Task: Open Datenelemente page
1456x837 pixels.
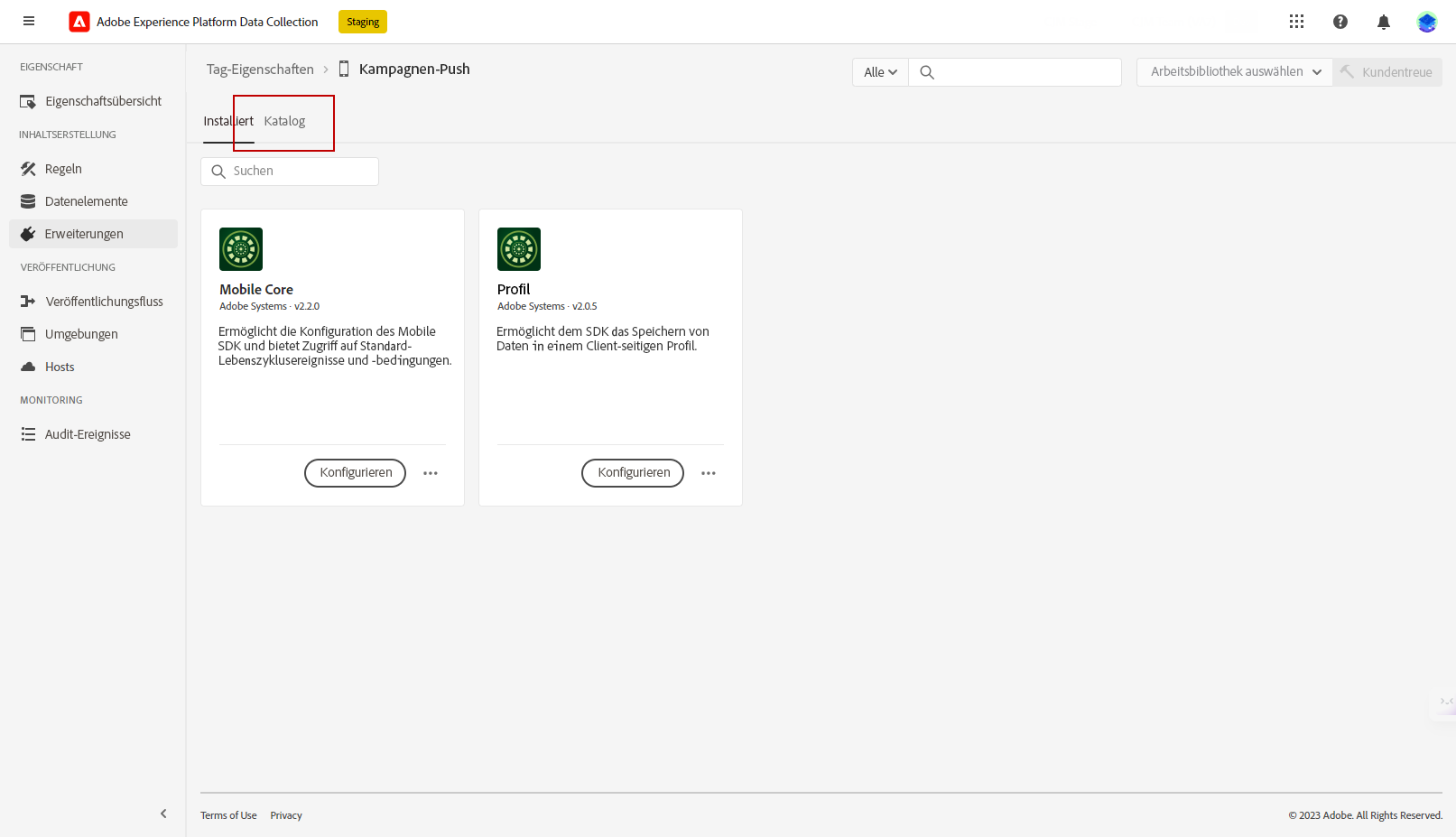Action: 94,201
